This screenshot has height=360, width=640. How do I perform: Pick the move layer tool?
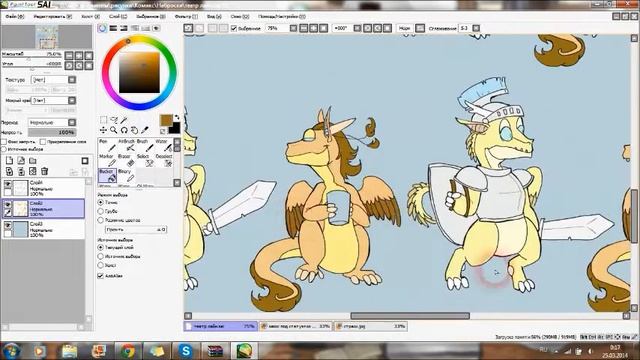pos(103,130)
